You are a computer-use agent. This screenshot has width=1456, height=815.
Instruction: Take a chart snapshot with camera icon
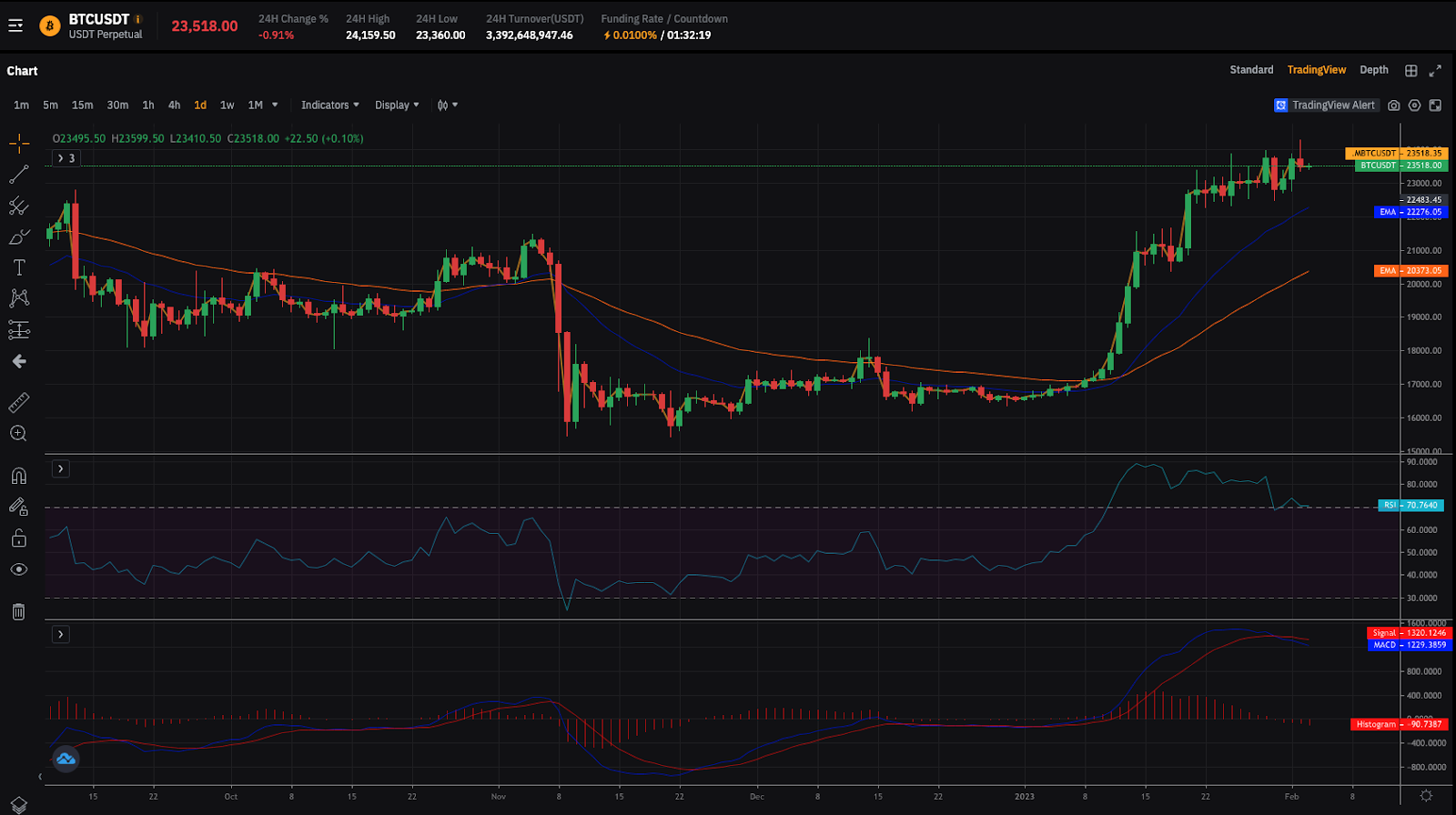click(1393, 106)
